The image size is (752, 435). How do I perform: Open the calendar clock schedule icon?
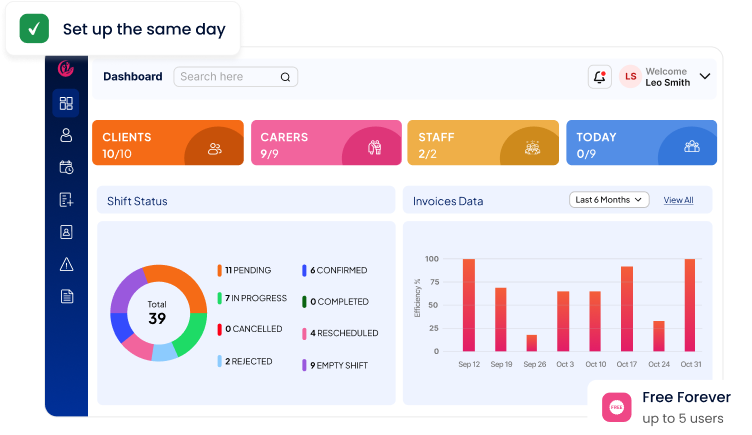point(66,167)
